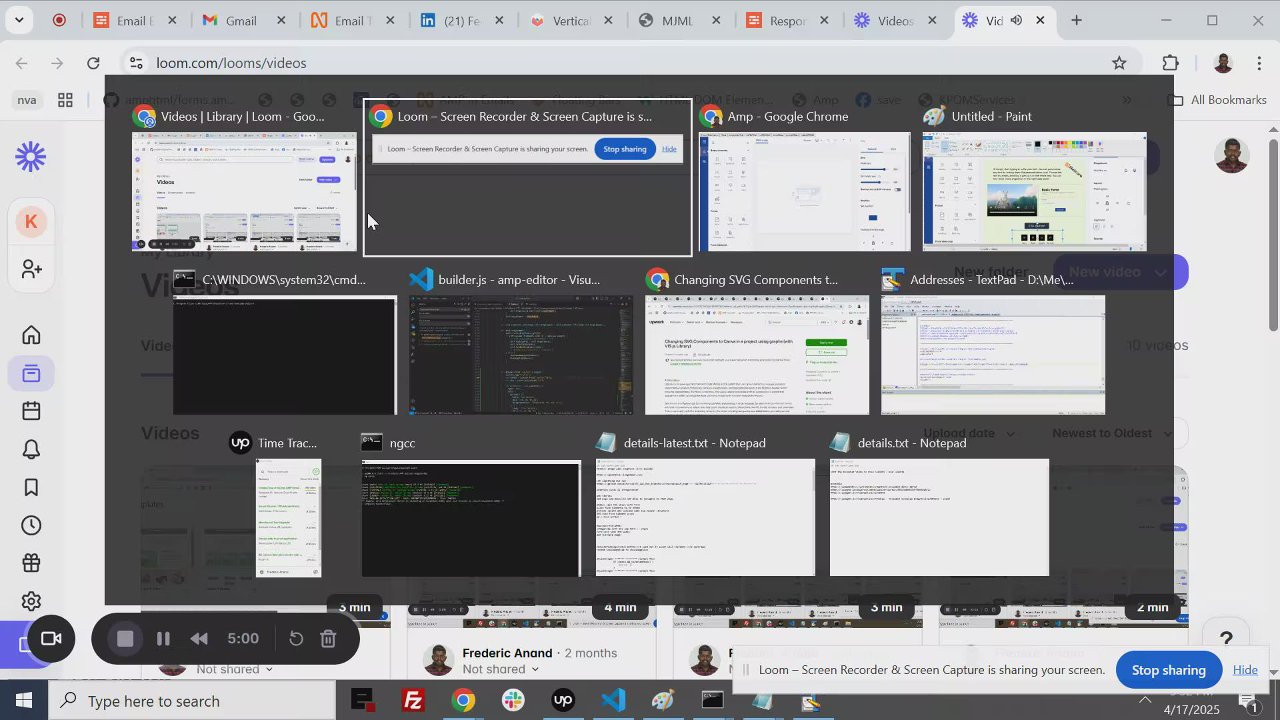Viewport: 1280px width, 720px height.
Task: Open new Chrome tab with plus
Action: click(x=1076, y=20)
